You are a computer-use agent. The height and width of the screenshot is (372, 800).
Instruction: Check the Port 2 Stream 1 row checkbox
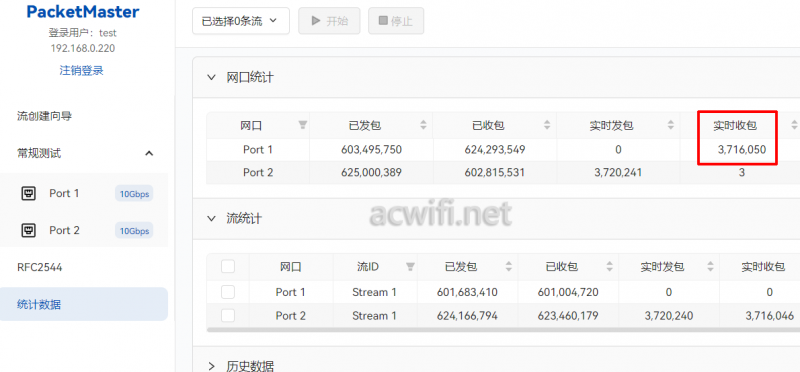[x=228, y=316]
